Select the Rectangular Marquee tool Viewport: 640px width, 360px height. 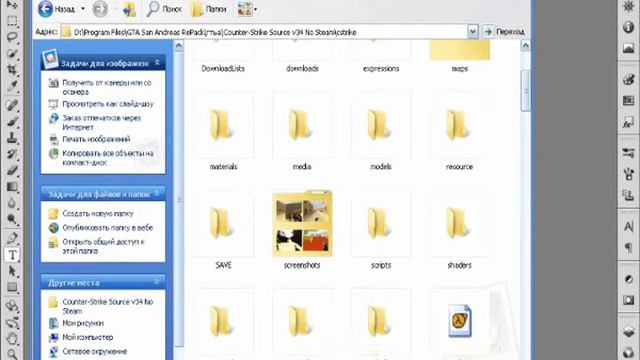click(12, 20)
